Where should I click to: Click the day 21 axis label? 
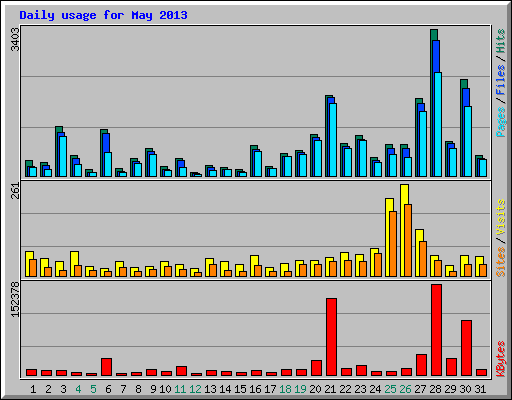[x=330, y=389]
